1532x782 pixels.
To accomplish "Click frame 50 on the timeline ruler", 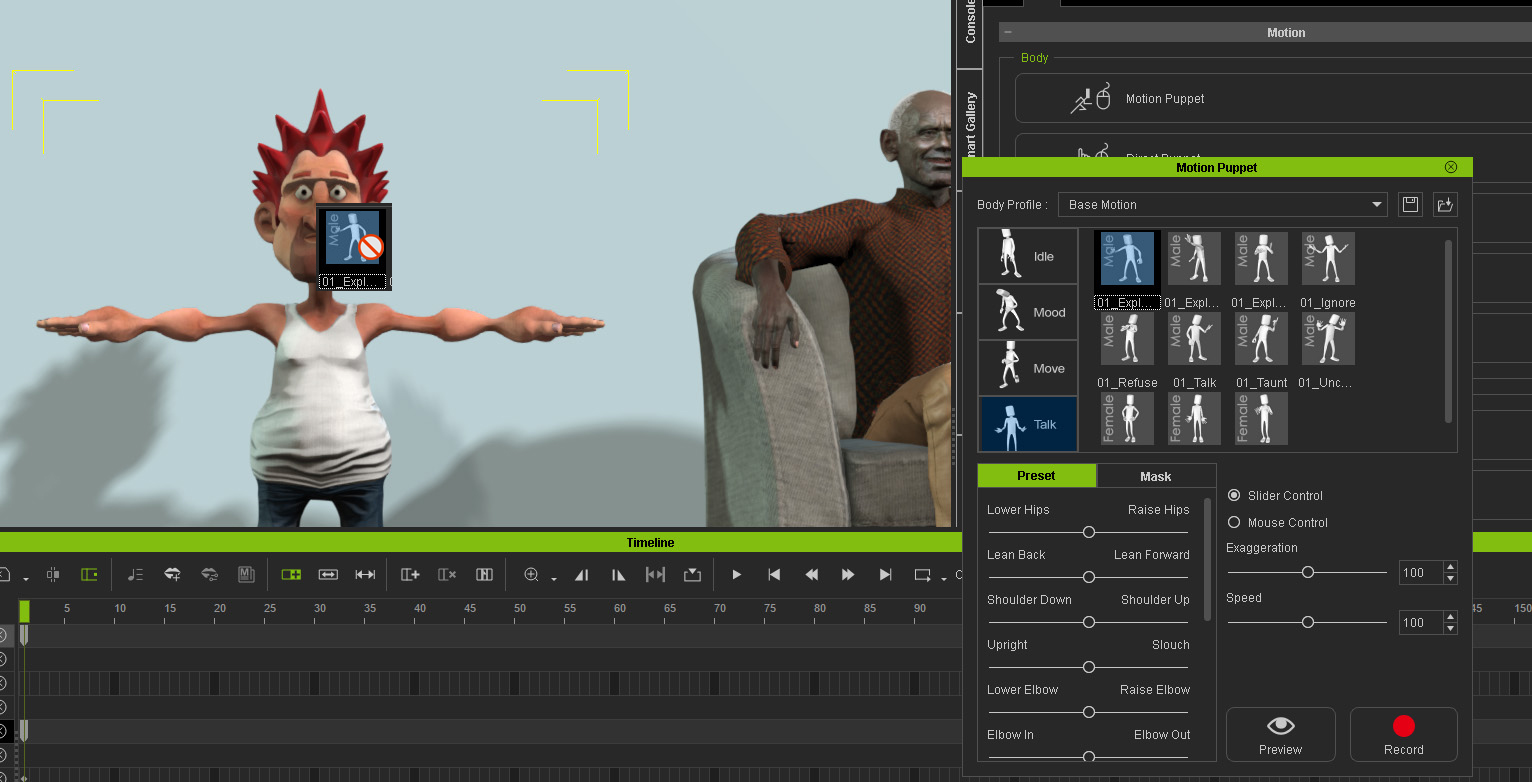I will (x=520, y=610).
